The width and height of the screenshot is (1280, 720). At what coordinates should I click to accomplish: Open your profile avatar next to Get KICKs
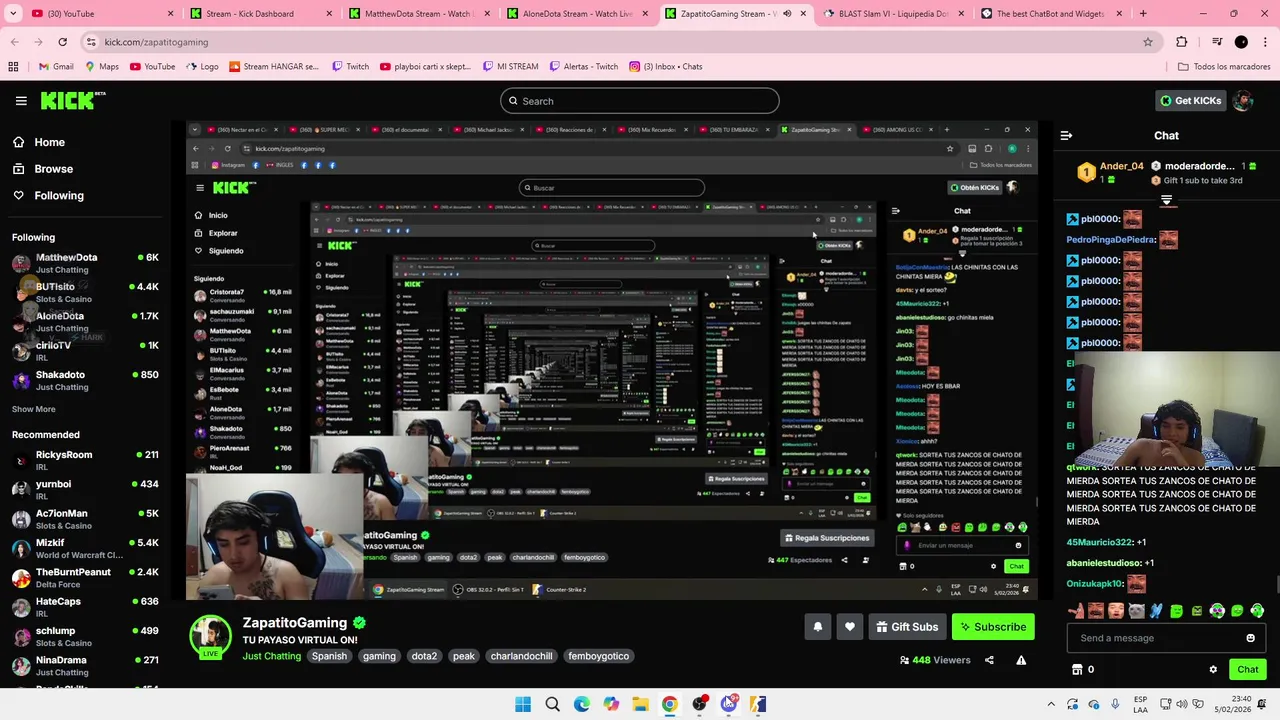1243,100
